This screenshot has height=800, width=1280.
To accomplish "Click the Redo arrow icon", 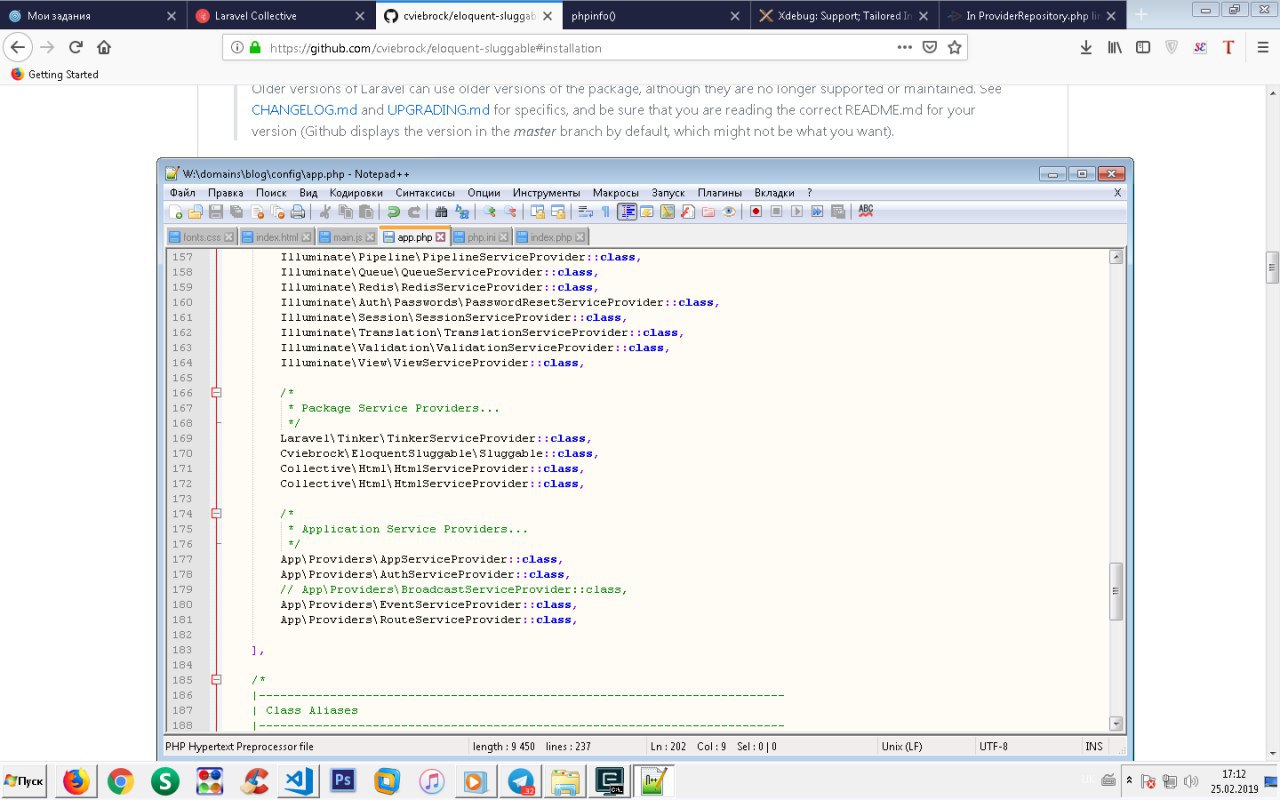I will (x=414, y=211).
